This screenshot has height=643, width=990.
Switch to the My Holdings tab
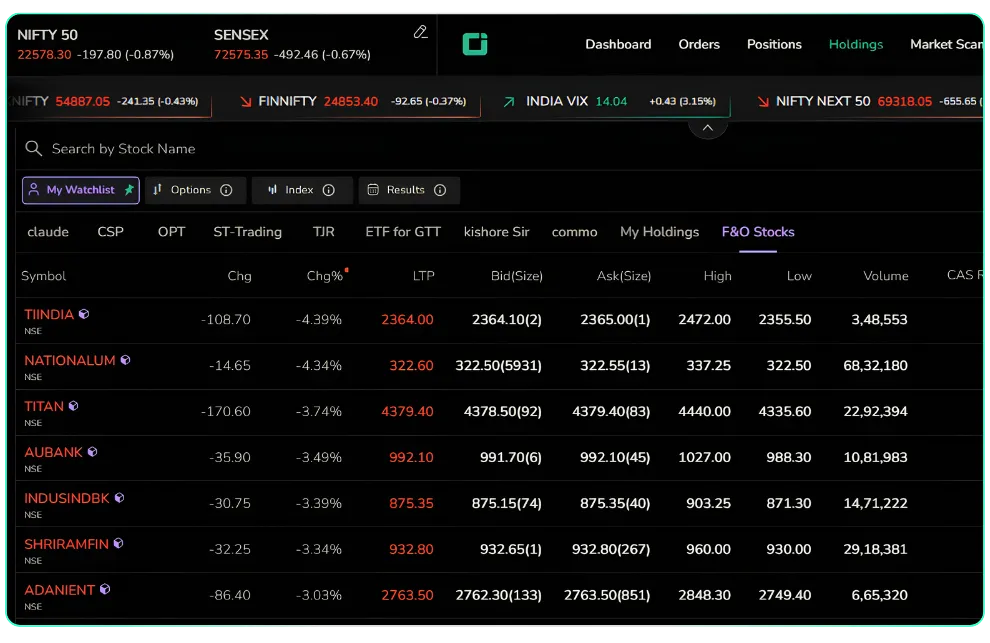click(659, 232)
